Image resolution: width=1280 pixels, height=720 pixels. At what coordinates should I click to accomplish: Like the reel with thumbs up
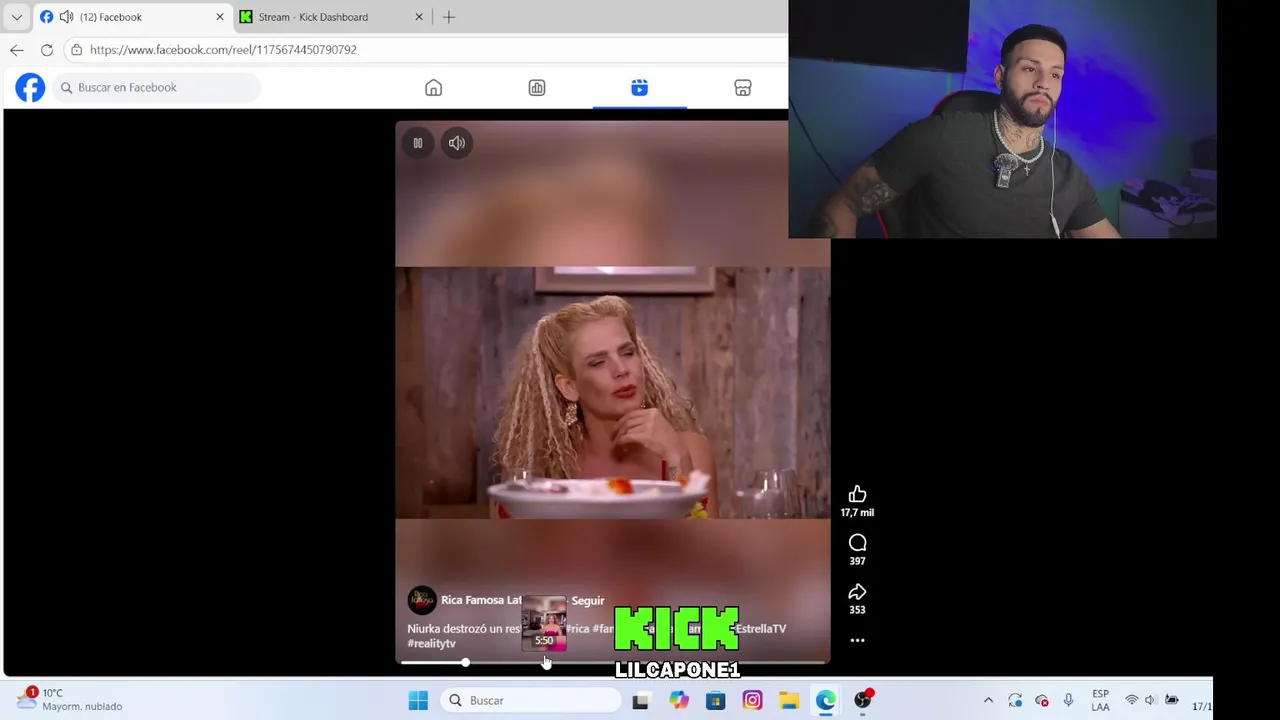857,494
